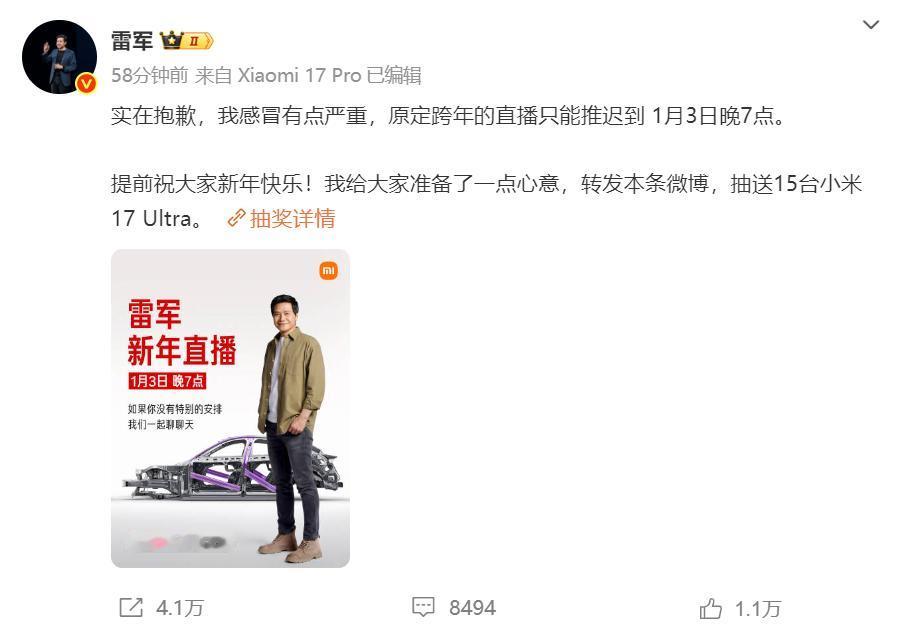The image size is (905, 636).
Task: Open the livestream poster image
Action: point(230,408)
